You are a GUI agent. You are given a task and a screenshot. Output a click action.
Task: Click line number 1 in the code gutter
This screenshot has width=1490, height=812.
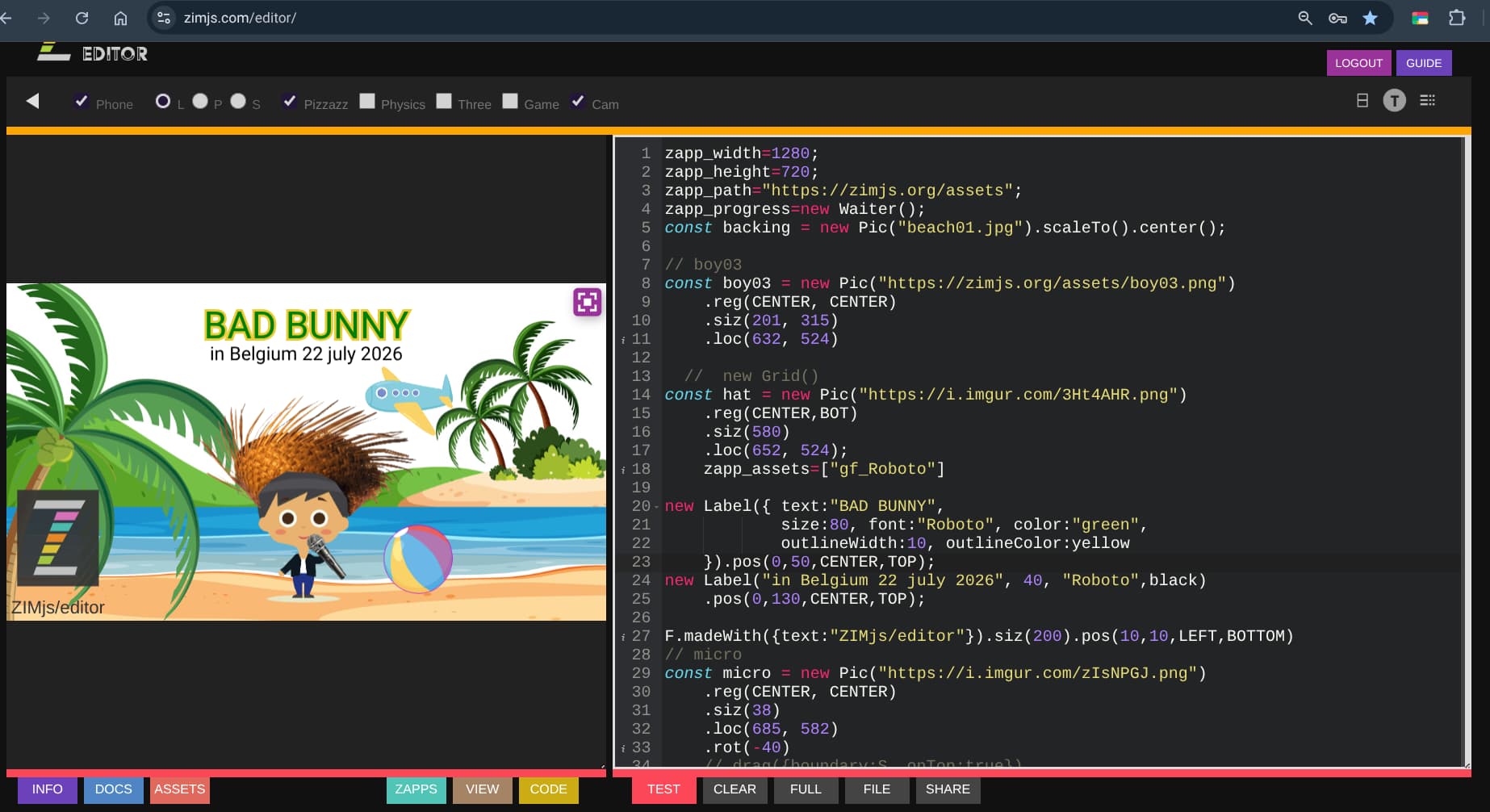tap(646, 153)
